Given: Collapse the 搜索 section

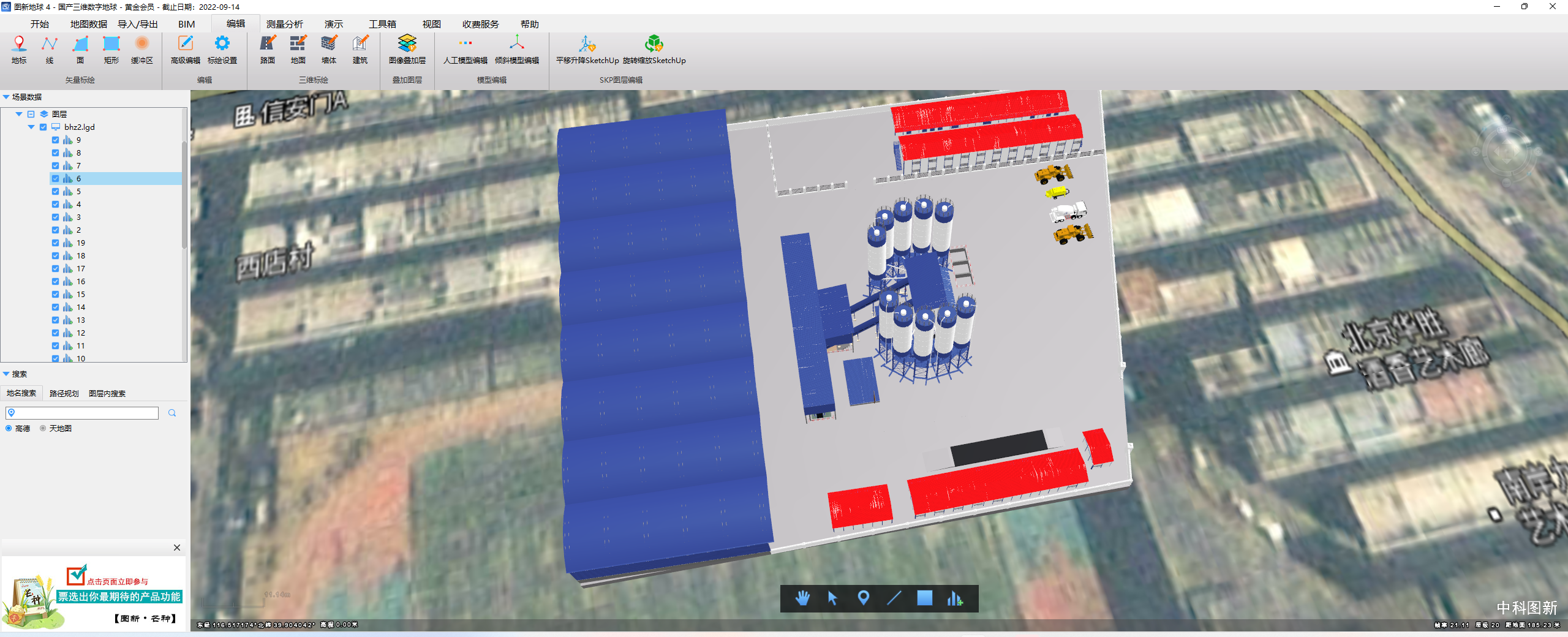Looking at the screenshot, I should 6,374.
